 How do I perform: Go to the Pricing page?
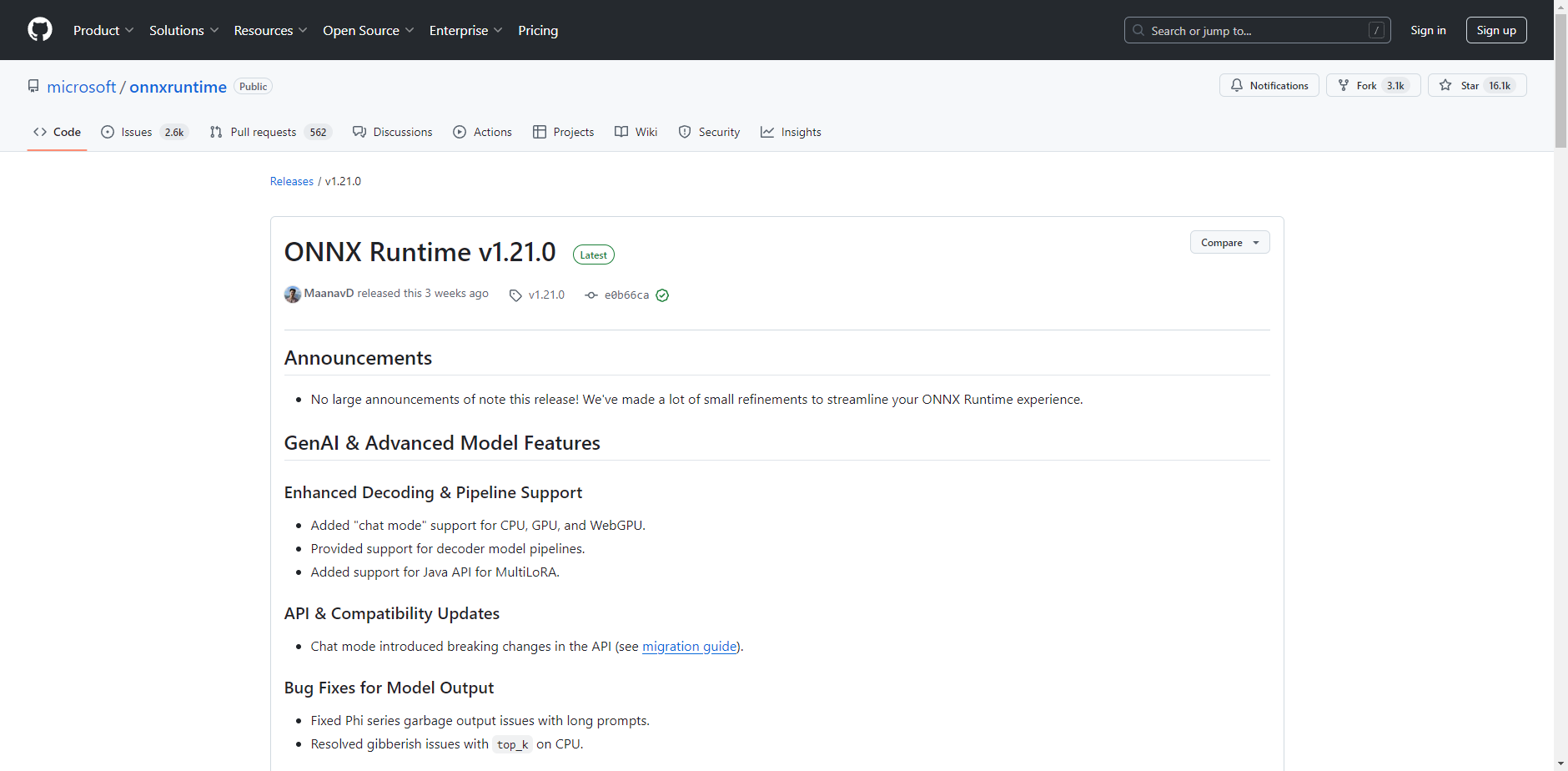click(538, 30)
